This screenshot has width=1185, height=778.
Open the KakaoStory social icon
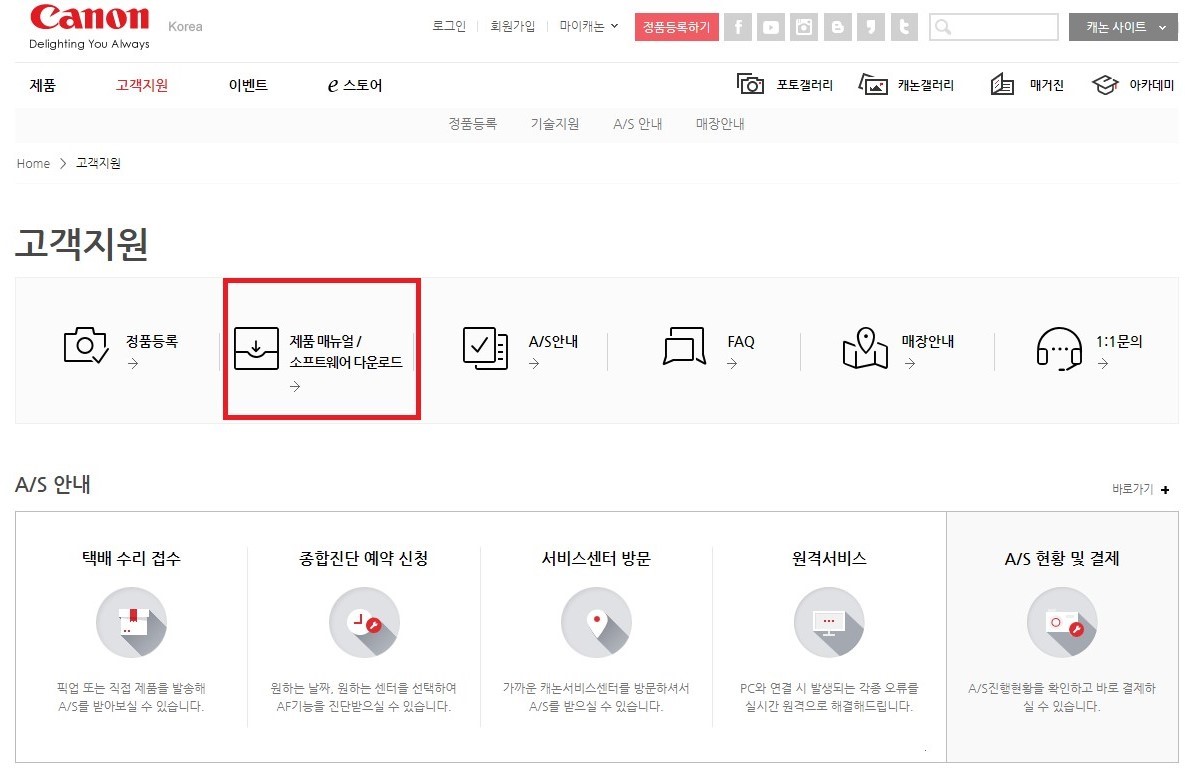pos(871,27)
